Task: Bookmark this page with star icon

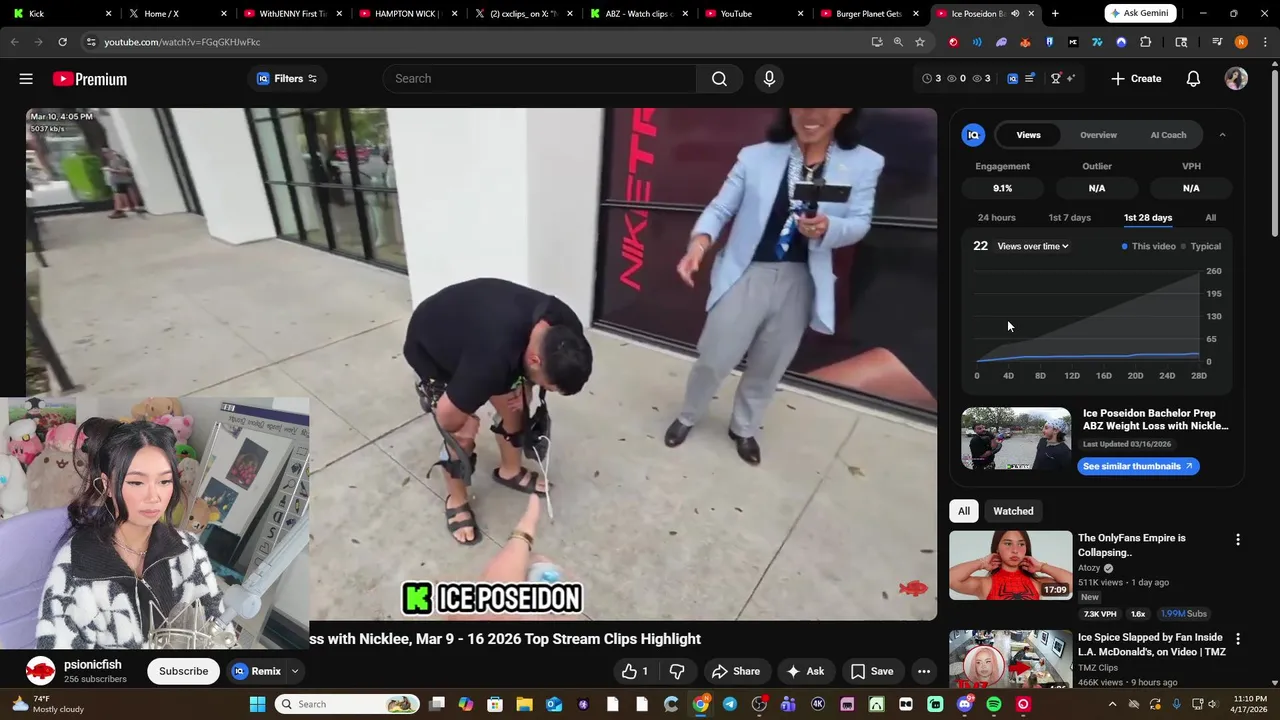Action: point(920,42)
